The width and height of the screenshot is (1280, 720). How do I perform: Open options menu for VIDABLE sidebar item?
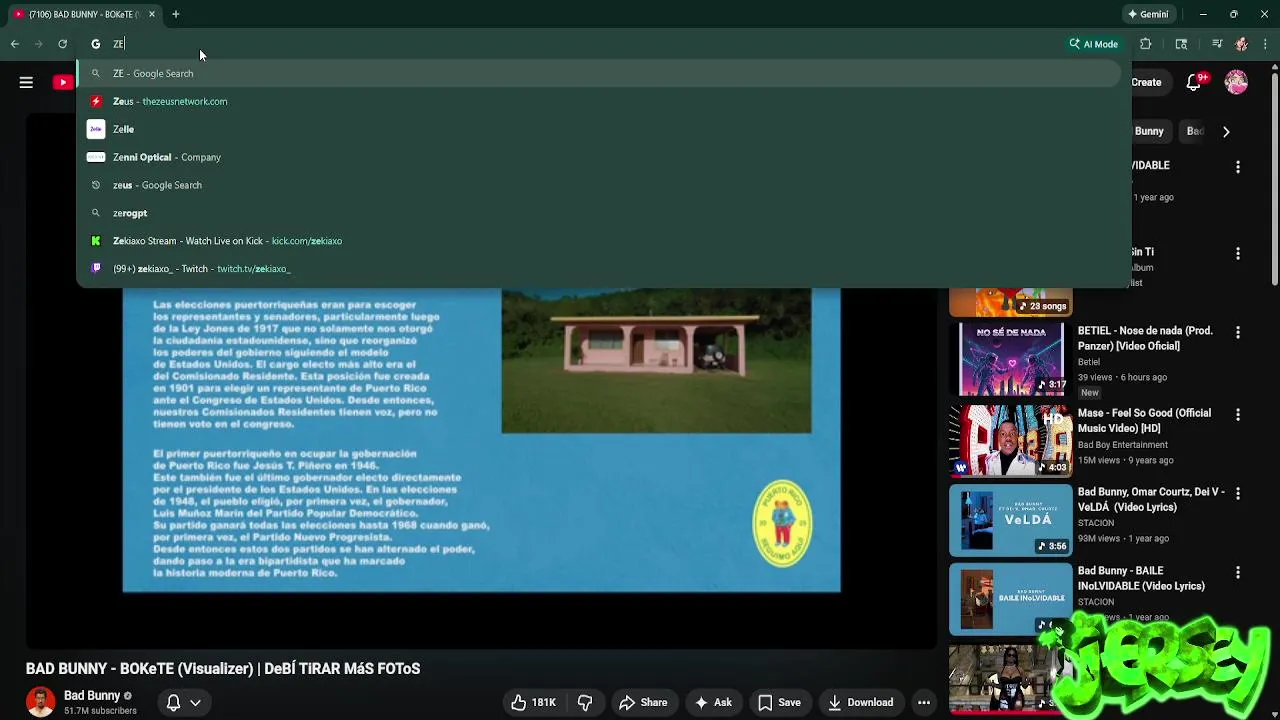coord(1238,167)
